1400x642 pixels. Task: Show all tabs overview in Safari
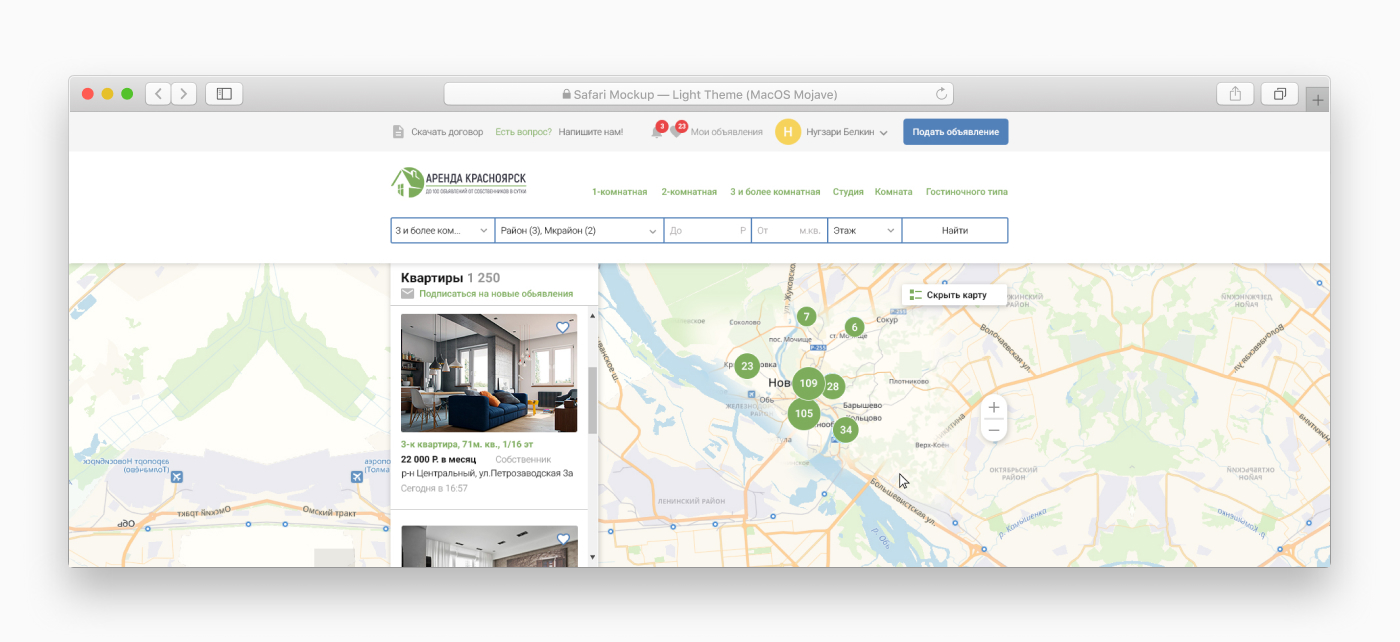1279,94
